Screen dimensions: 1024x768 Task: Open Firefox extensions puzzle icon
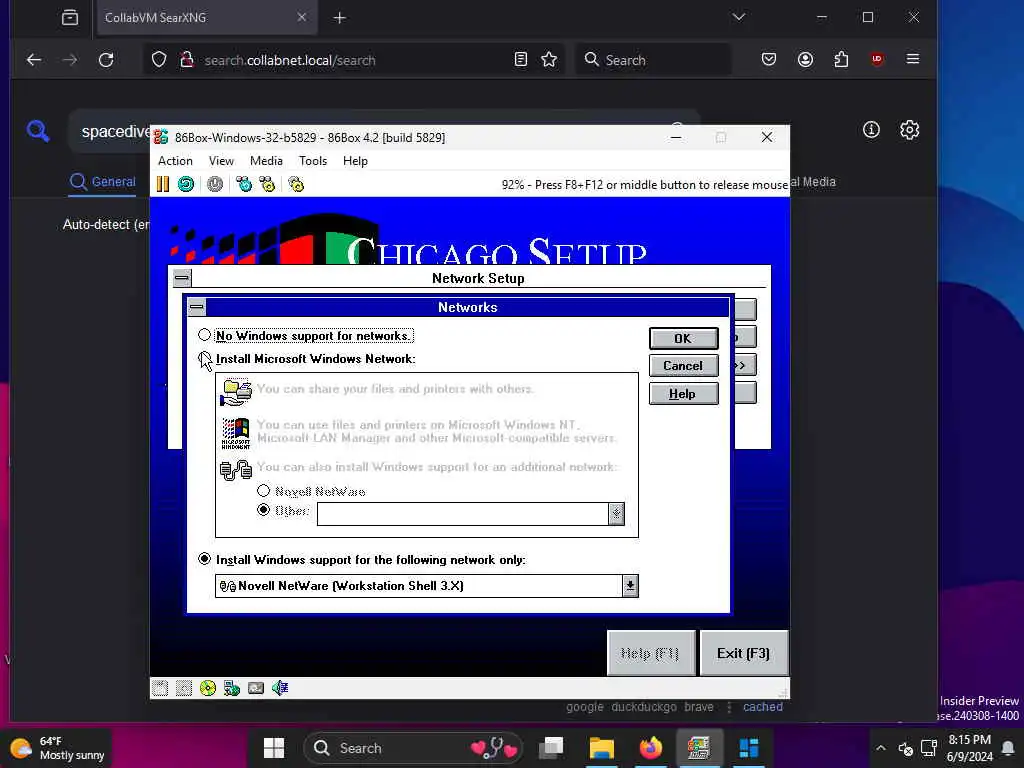click(841, 59)
